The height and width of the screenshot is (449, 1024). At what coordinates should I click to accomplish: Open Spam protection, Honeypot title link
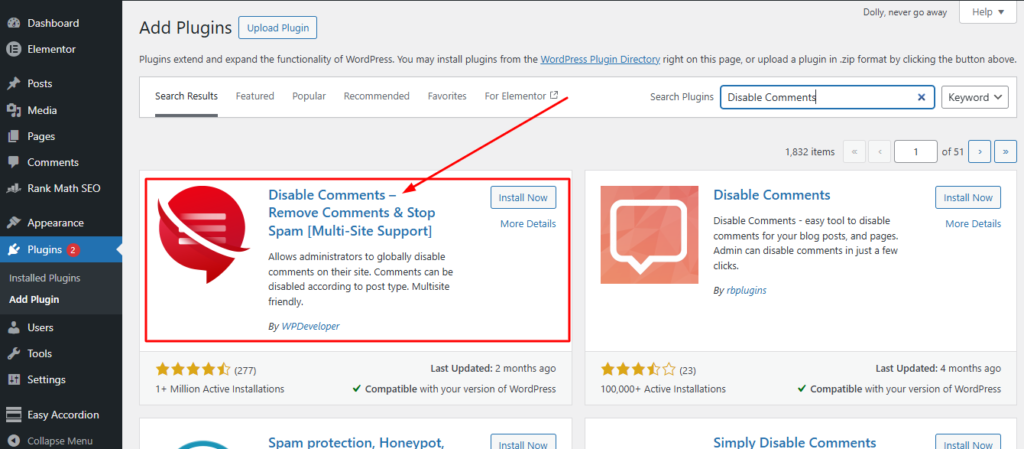point(357,442)
